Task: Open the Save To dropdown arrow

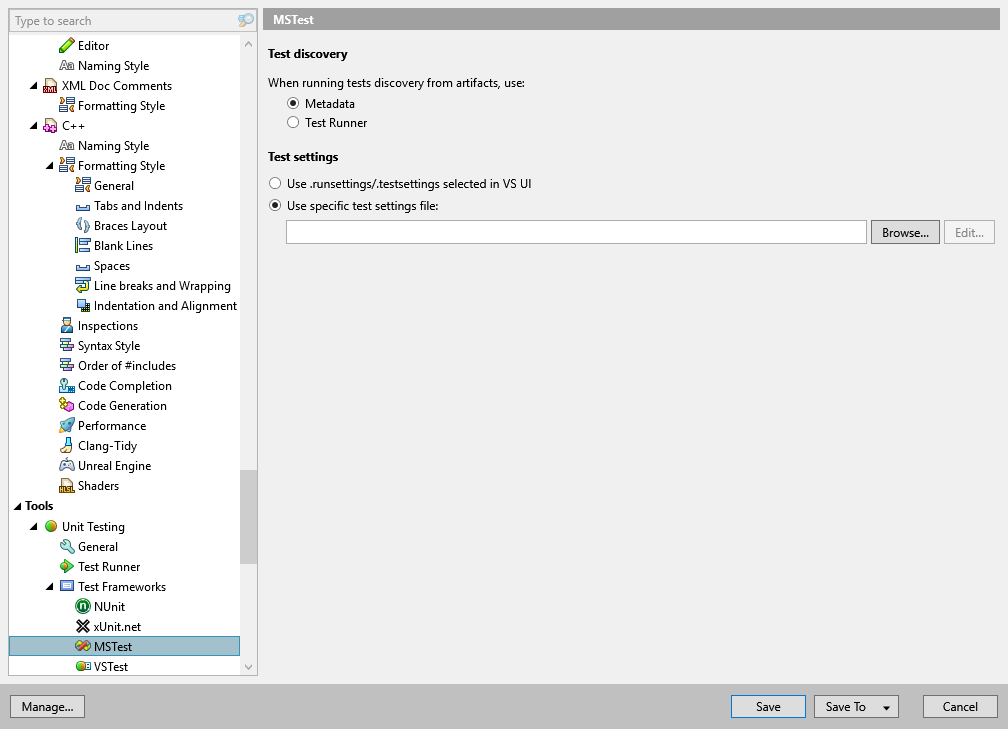Action: (886, 707)
